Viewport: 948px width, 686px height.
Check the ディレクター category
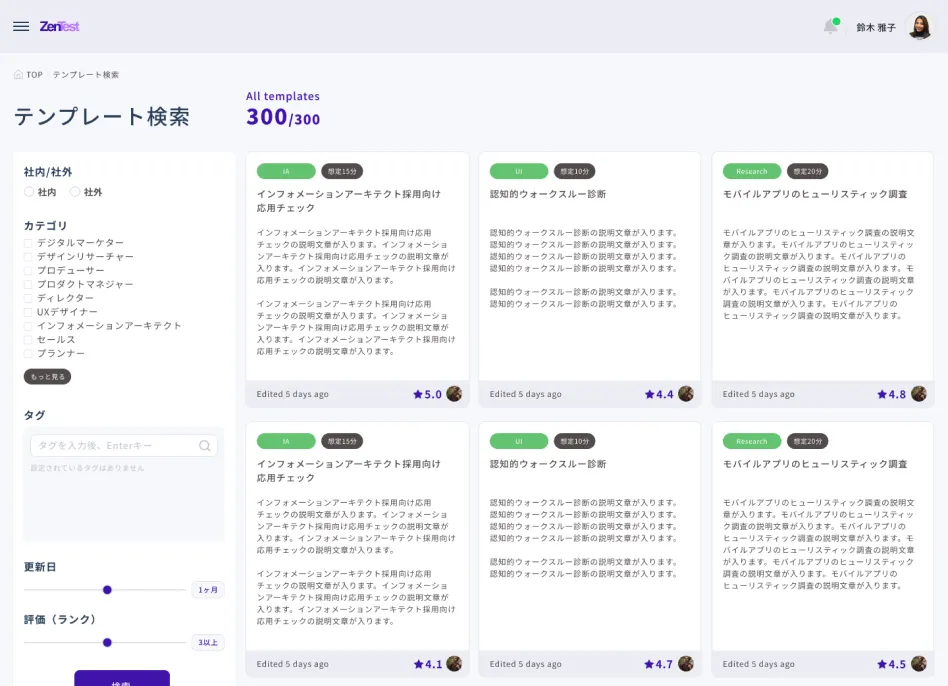point(28,299)
